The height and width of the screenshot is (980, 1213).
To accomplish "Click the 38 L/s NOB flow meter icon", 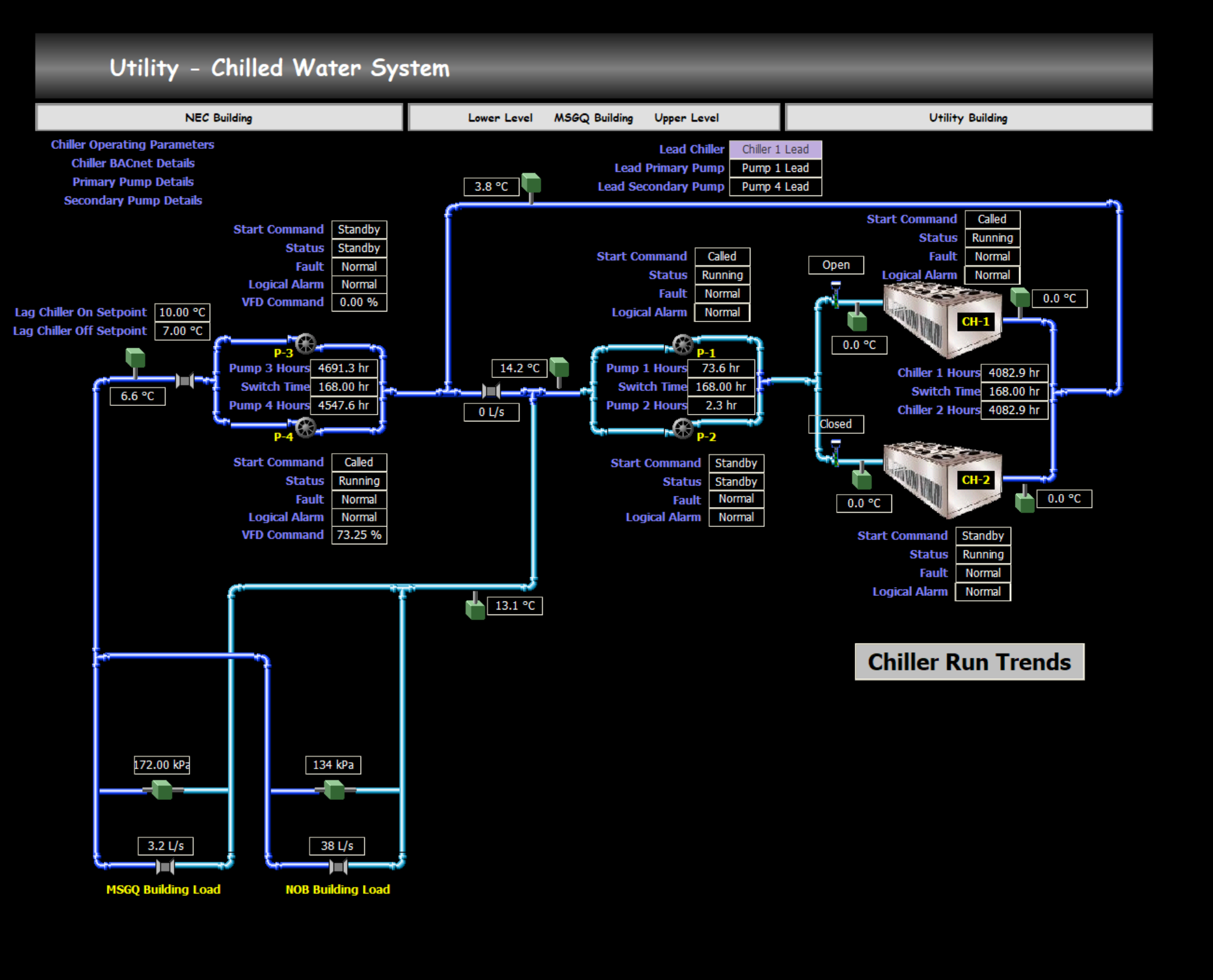I will [338, 866].
